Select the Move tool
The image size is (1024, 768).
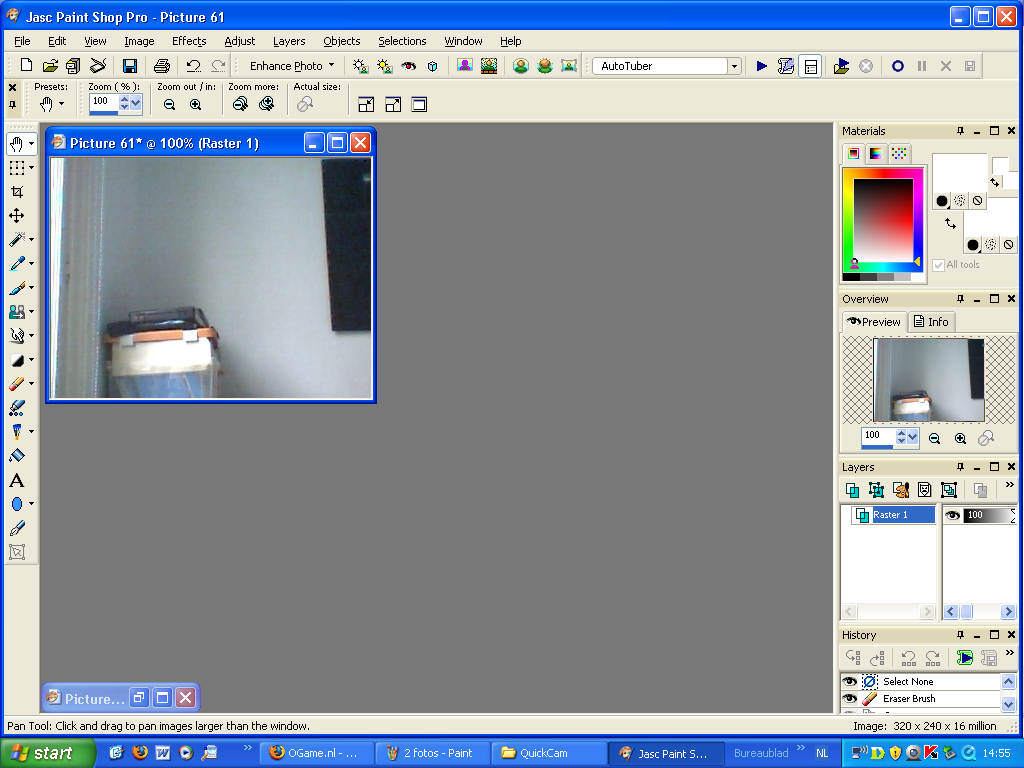point(18,215)
